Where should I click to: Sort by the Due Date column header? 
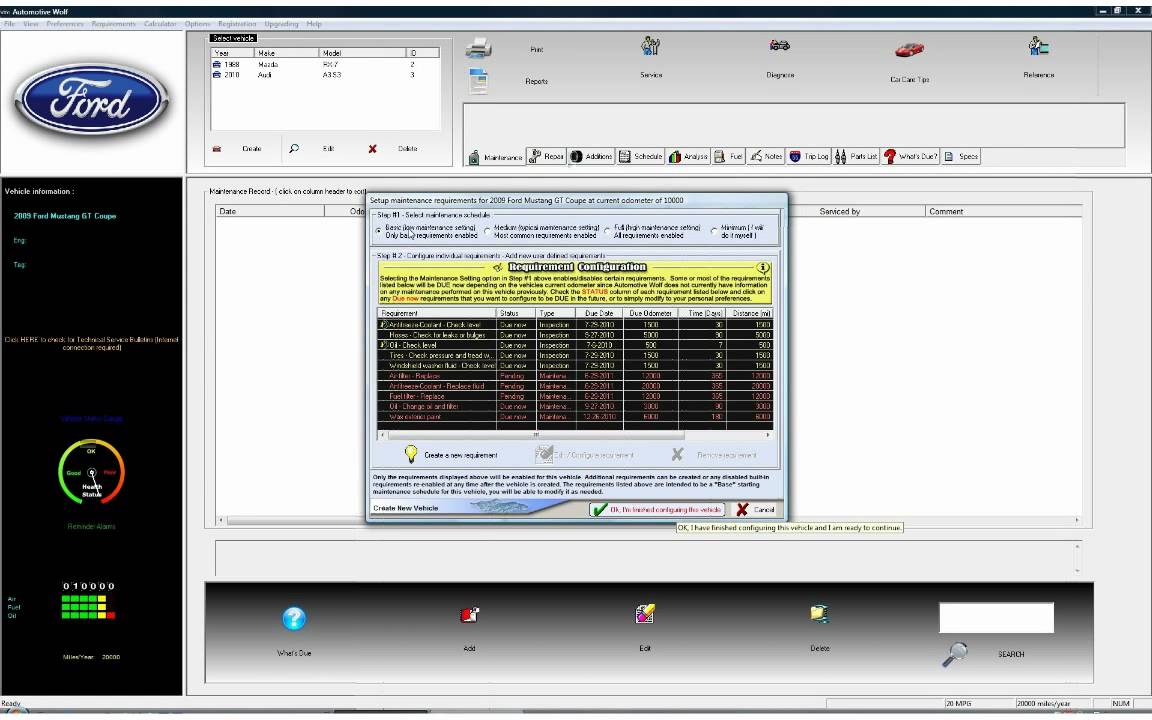point(599,313)
